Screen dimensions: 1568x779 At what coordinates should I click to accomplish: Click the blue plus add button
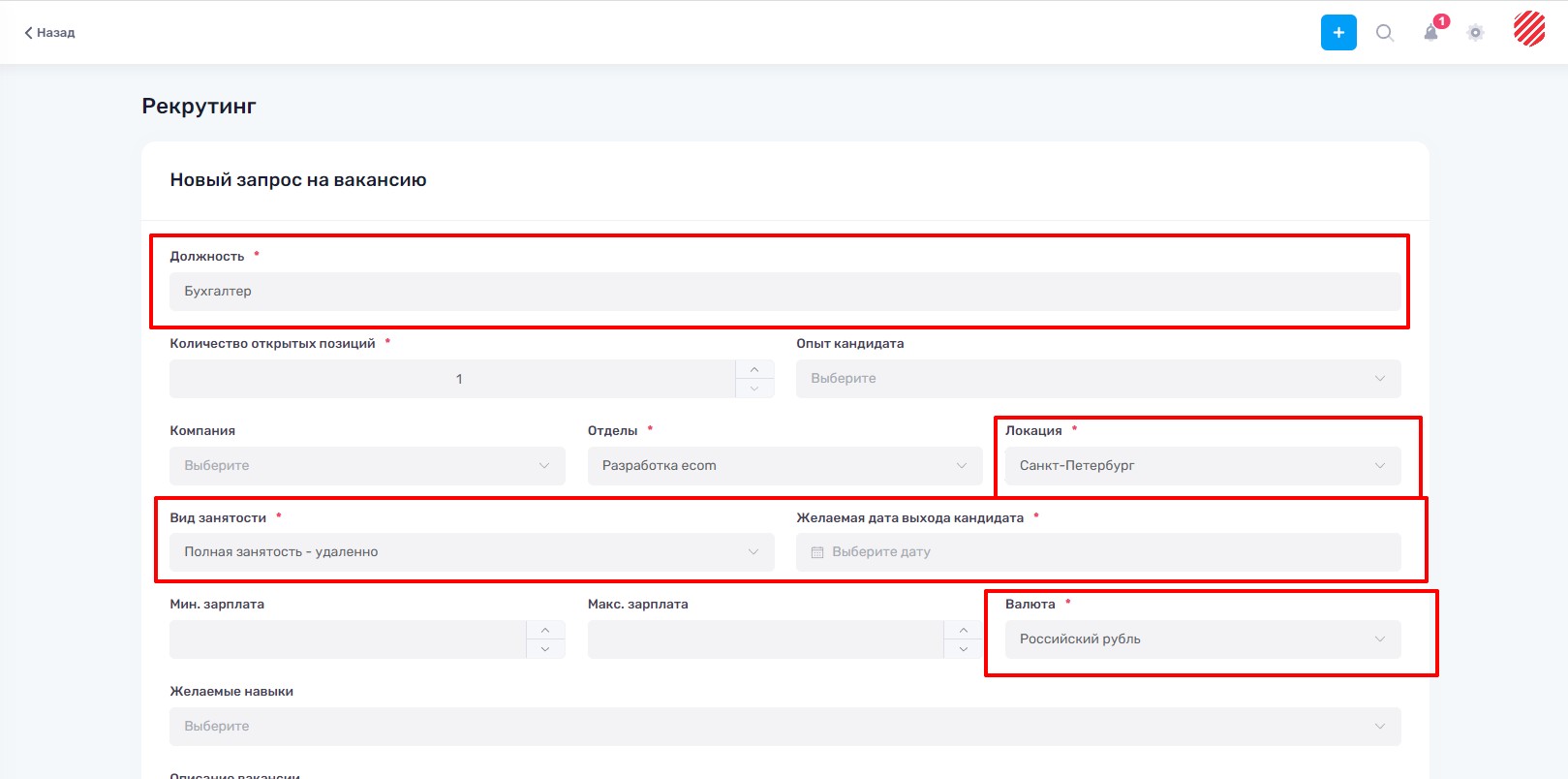coord(1338,32)
